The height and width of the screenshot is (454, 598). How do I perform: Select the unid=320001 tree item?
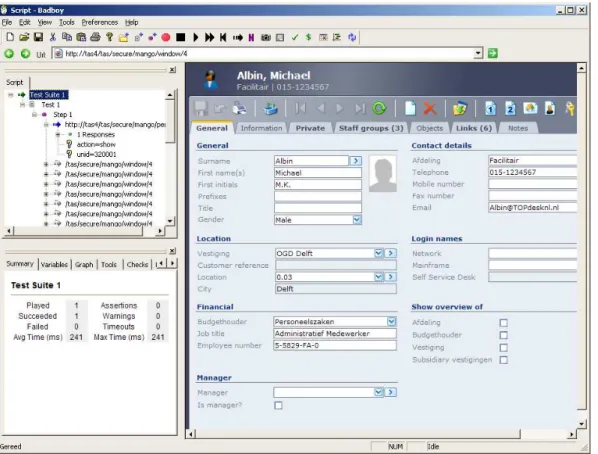pos(96,154)
